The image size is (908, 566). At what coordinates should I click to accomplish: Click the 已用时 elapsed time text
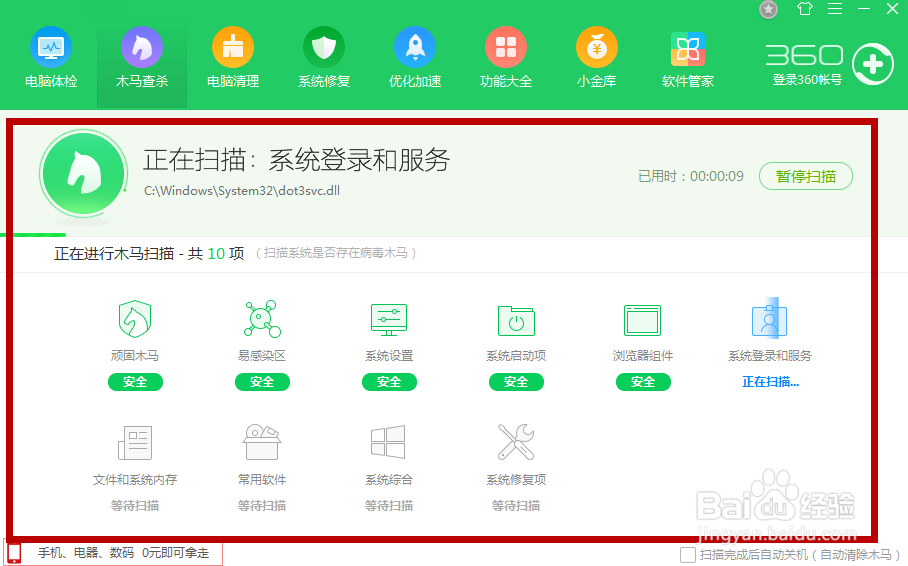pyautogui.click(x=691, y=176)
